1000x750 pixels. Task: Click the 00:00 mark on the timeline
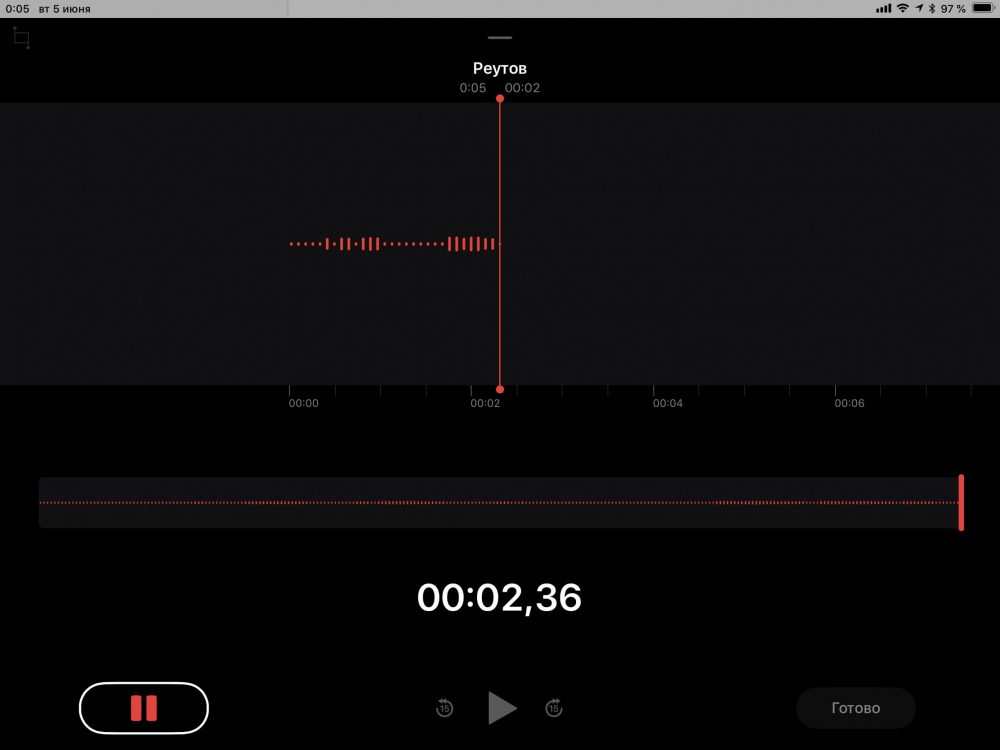(303, 403)
